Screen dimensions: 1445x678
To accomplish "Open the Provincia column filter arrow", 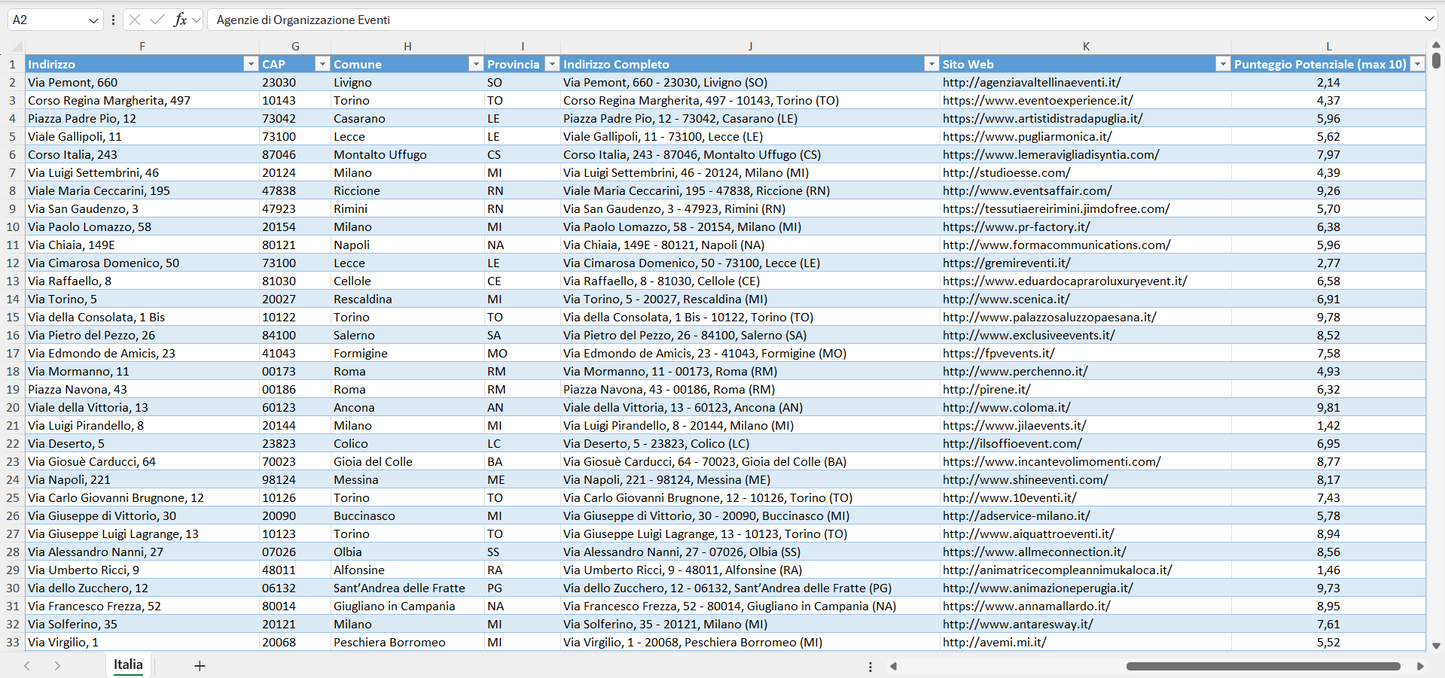I will point(551,63).
